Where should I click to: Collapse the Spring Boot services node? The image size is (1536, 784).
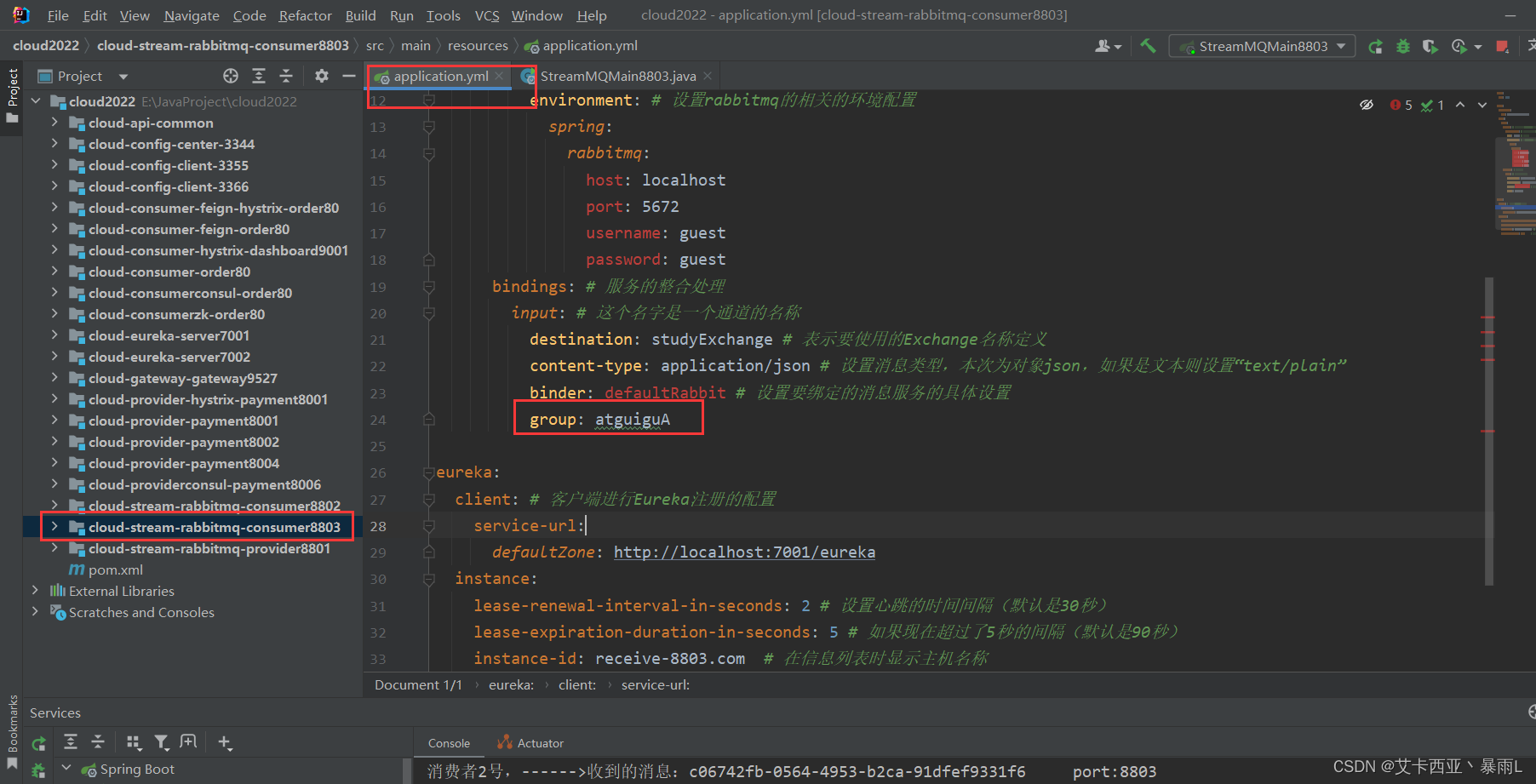pos(66,769)
